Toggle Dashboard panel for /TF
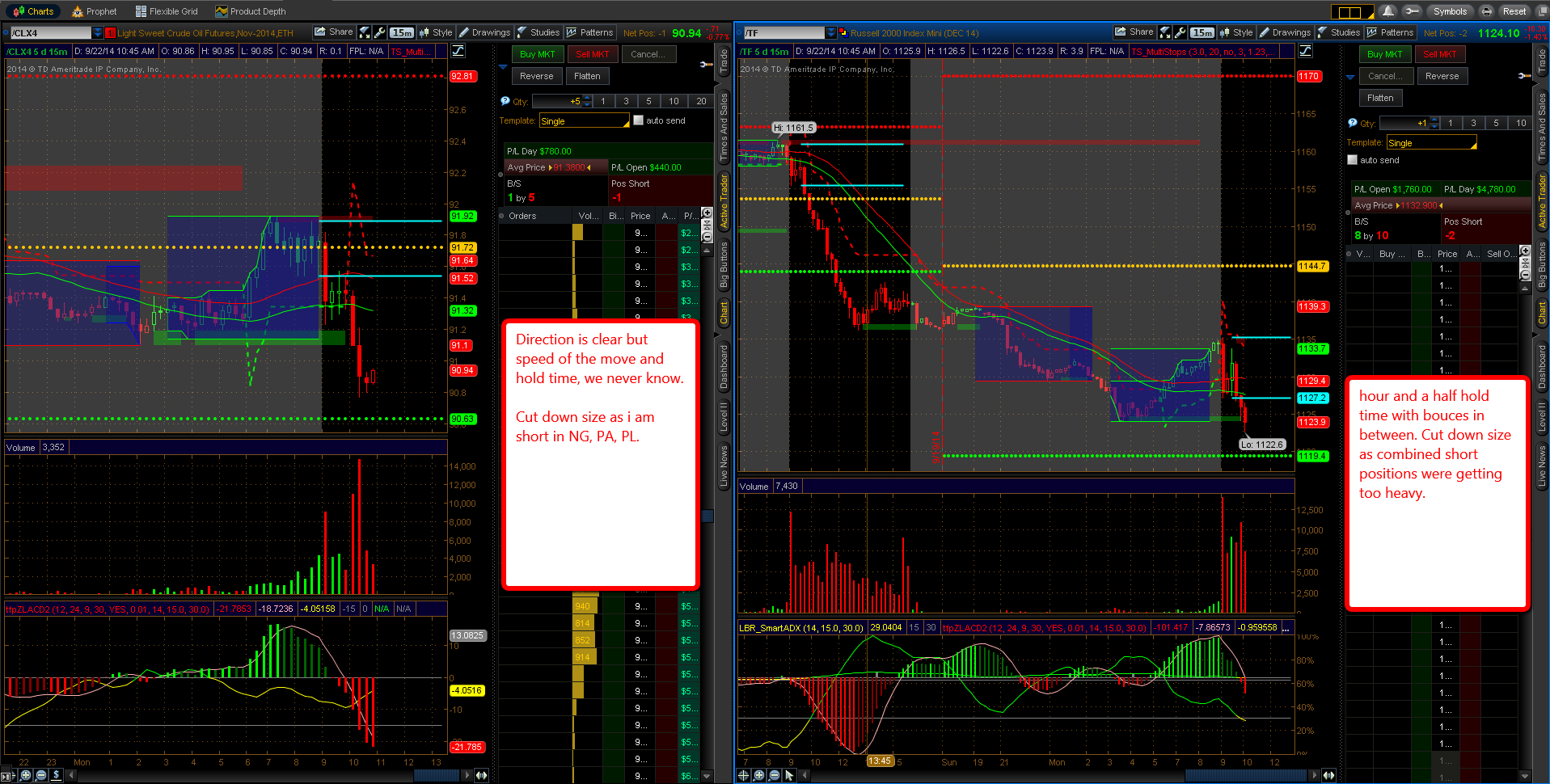Screen dimensions: 1550x784 pos(1542,367)
